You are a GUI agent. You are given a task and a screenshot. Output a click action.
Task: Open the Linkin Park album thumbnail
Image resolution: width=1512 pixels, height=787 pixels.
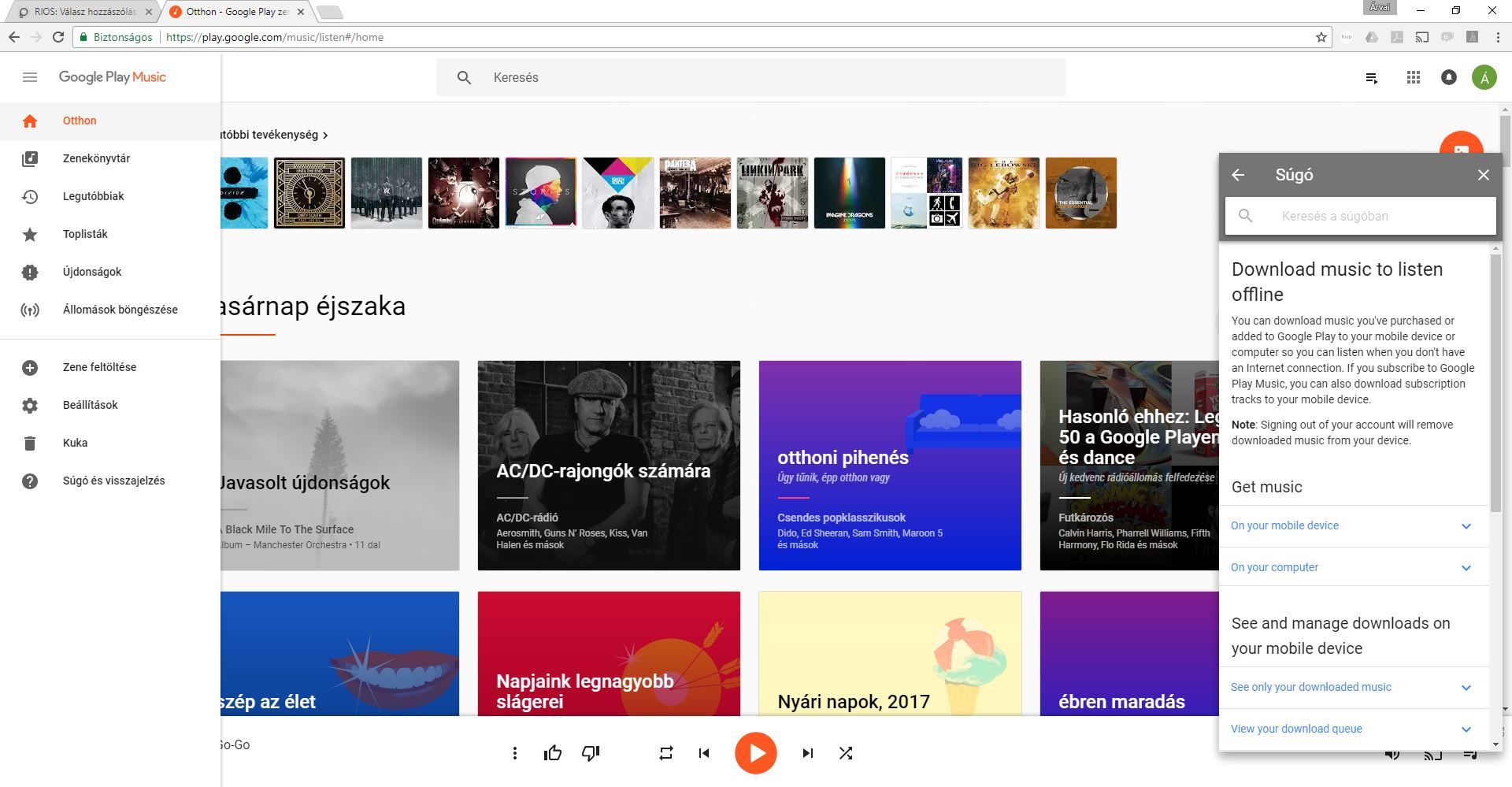point(773,193)
